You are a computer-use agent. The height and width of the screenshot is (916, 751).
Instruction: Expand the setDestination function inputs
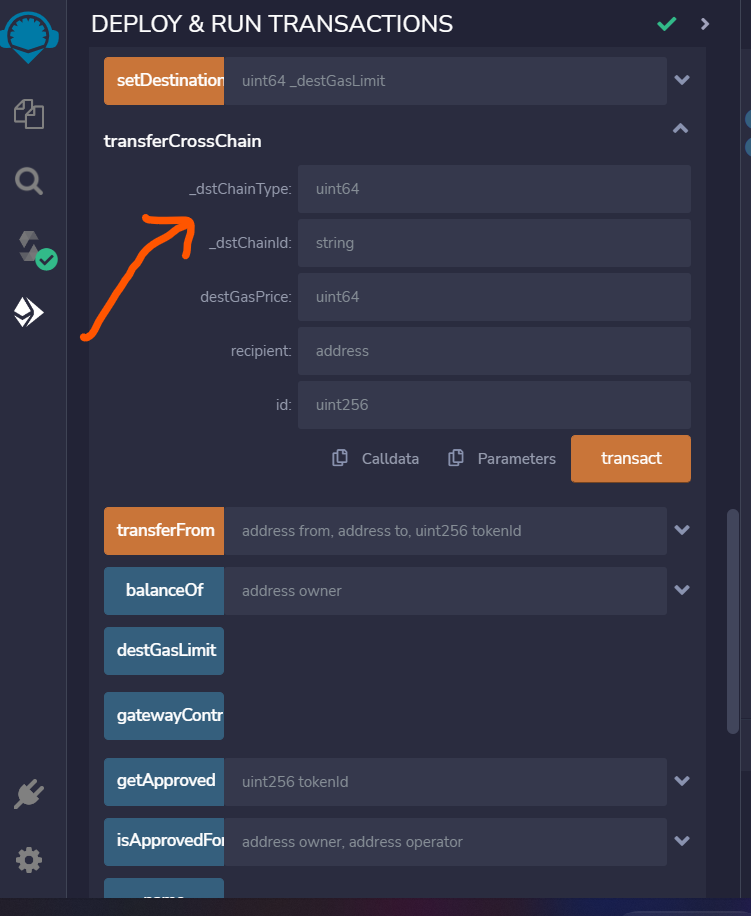tap(680, 81)
